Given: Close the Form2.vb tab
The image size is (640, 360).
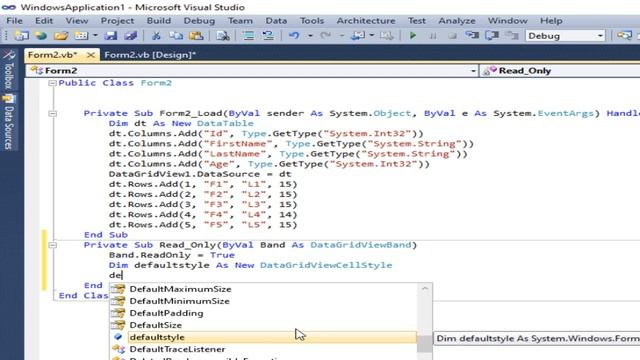Looking at the screenshot, I should coord(91,55).
